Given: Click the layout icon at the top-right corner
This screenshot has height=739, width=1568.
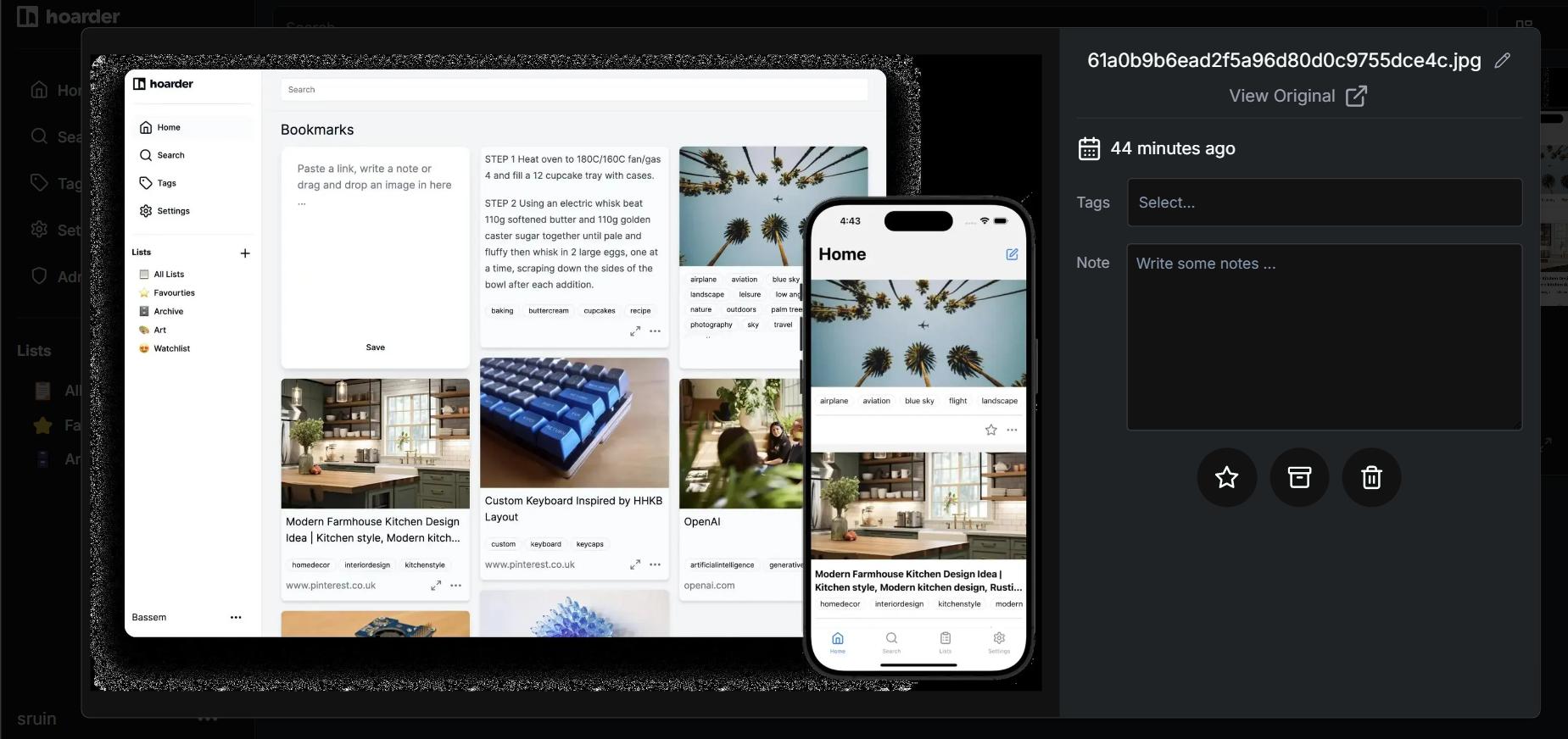Looking at the screenshot, I should tap(1524, 23).
